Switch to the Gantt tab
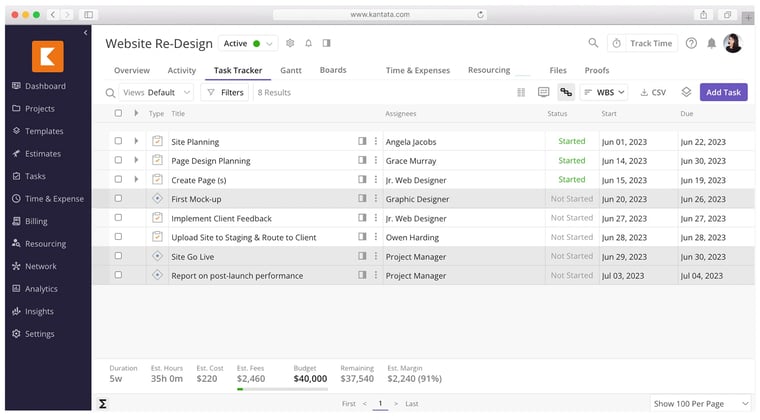 click(290, 71)
